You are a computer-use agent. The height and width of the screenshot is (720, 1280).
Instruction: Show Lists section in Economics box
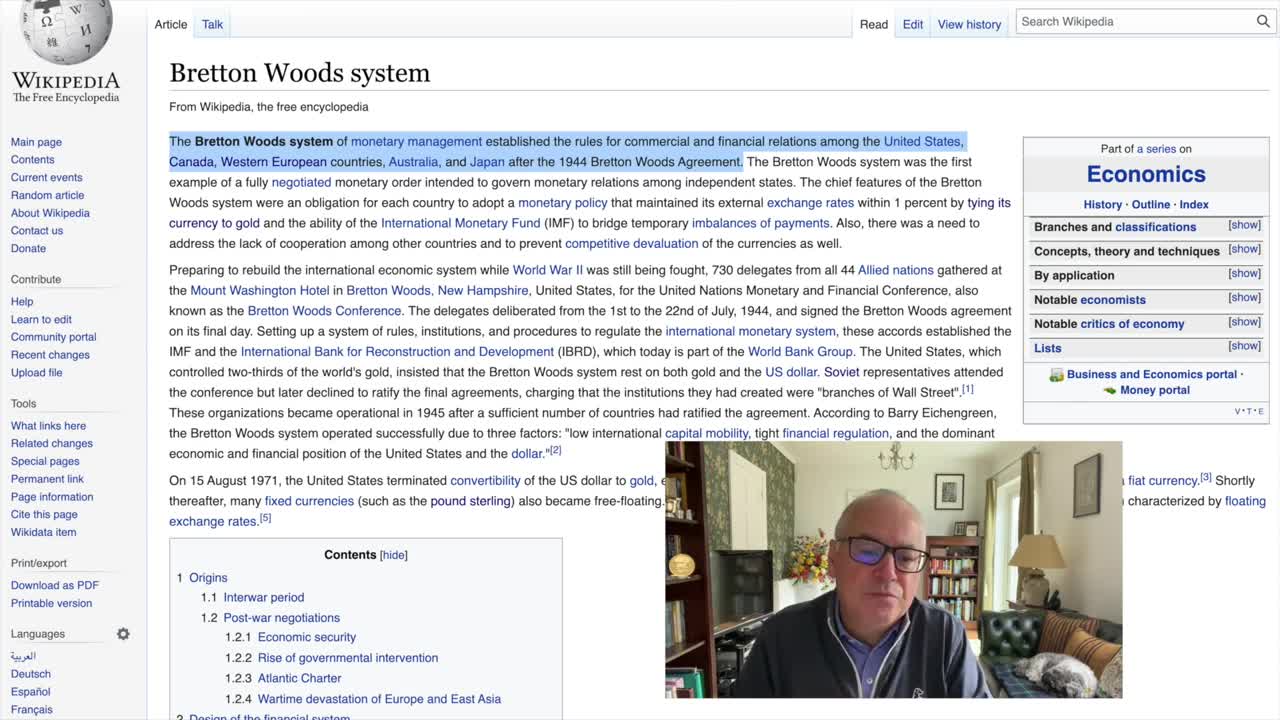(x=1244, y=346)
